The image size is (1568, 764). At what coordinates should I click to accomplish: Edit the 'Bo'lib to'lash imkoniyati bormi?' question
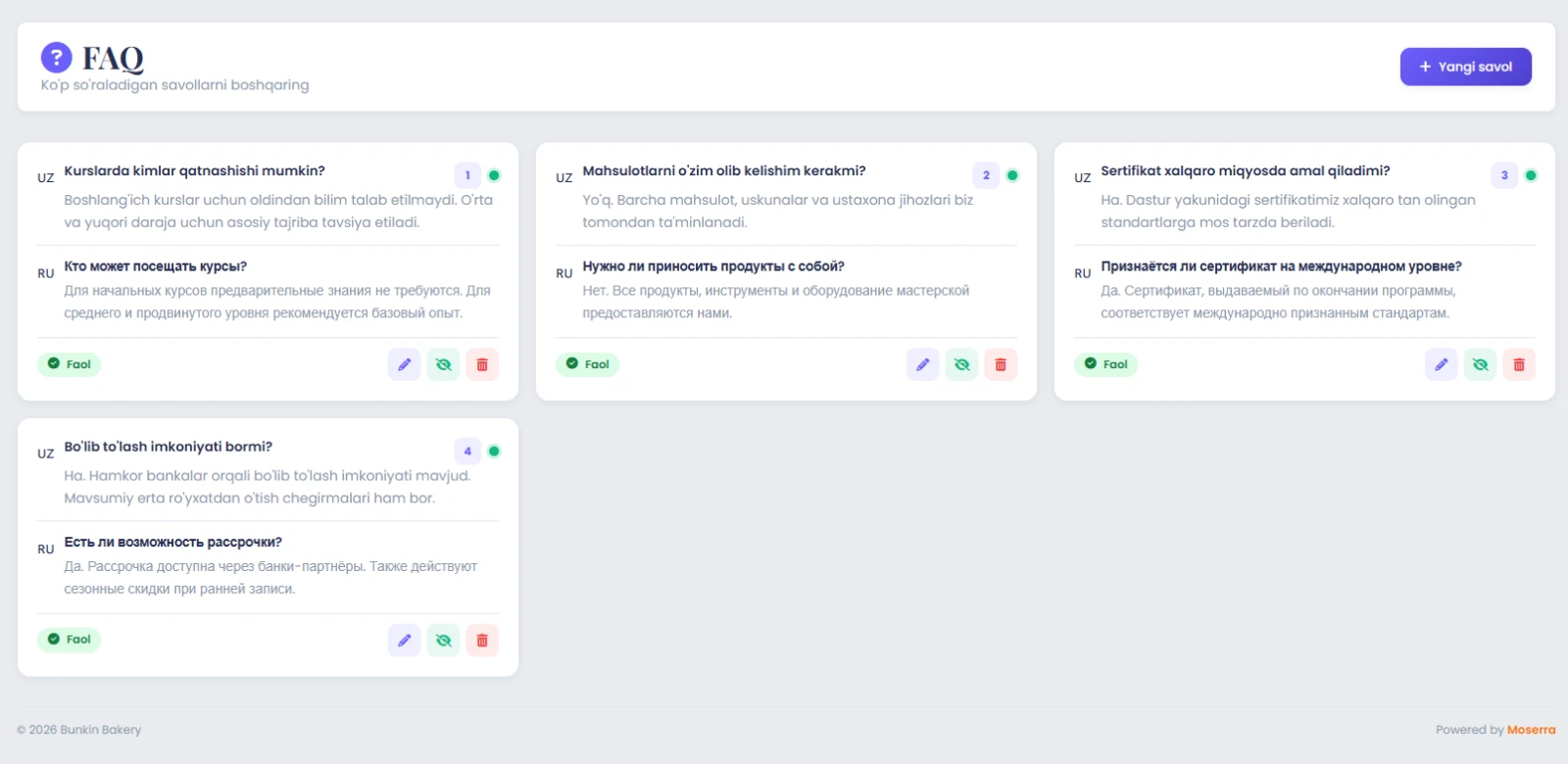pyautogui.click(x=404, y=640)
